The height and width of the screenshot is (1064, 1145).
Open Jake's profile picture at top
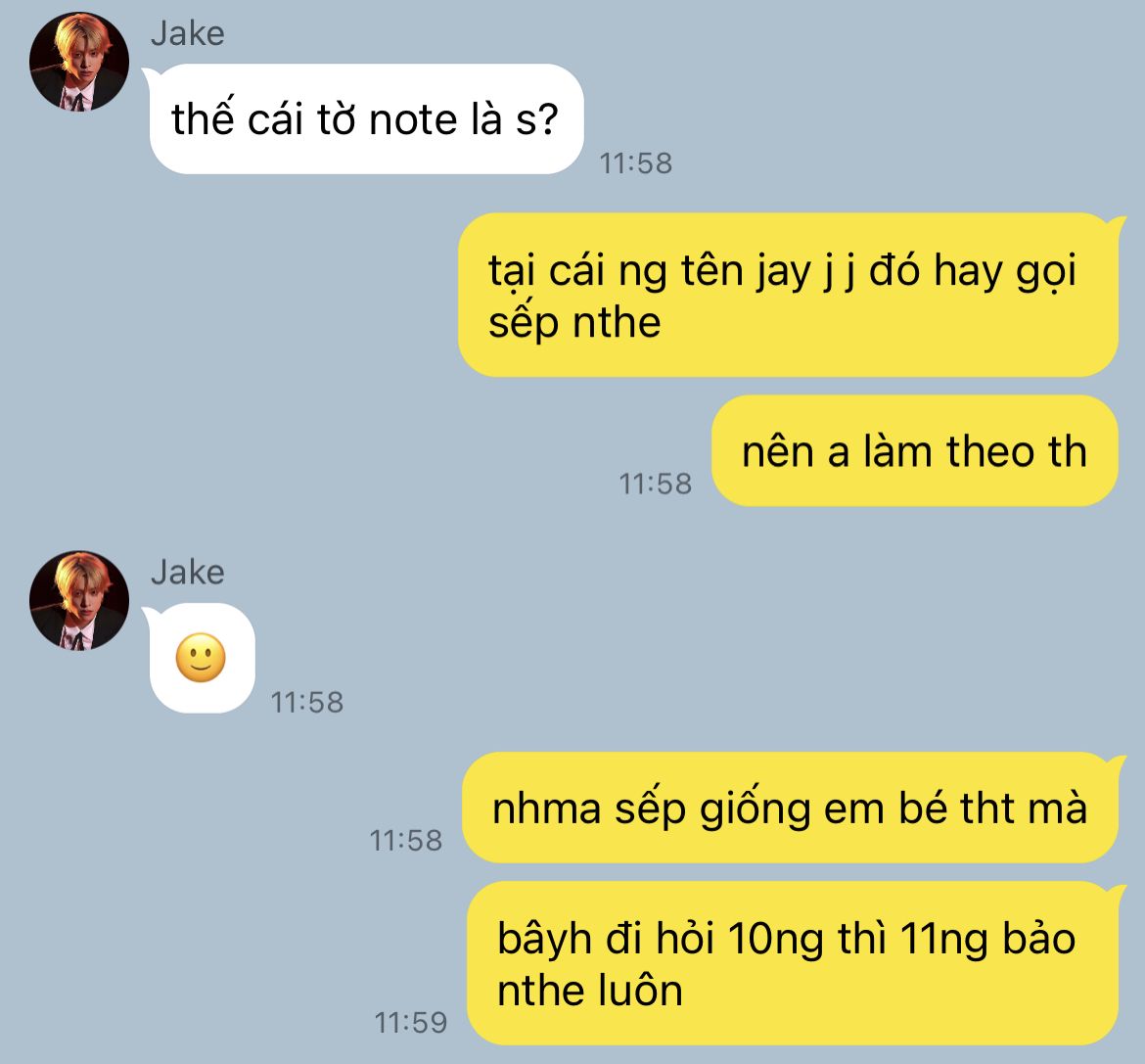pos(79,62)
